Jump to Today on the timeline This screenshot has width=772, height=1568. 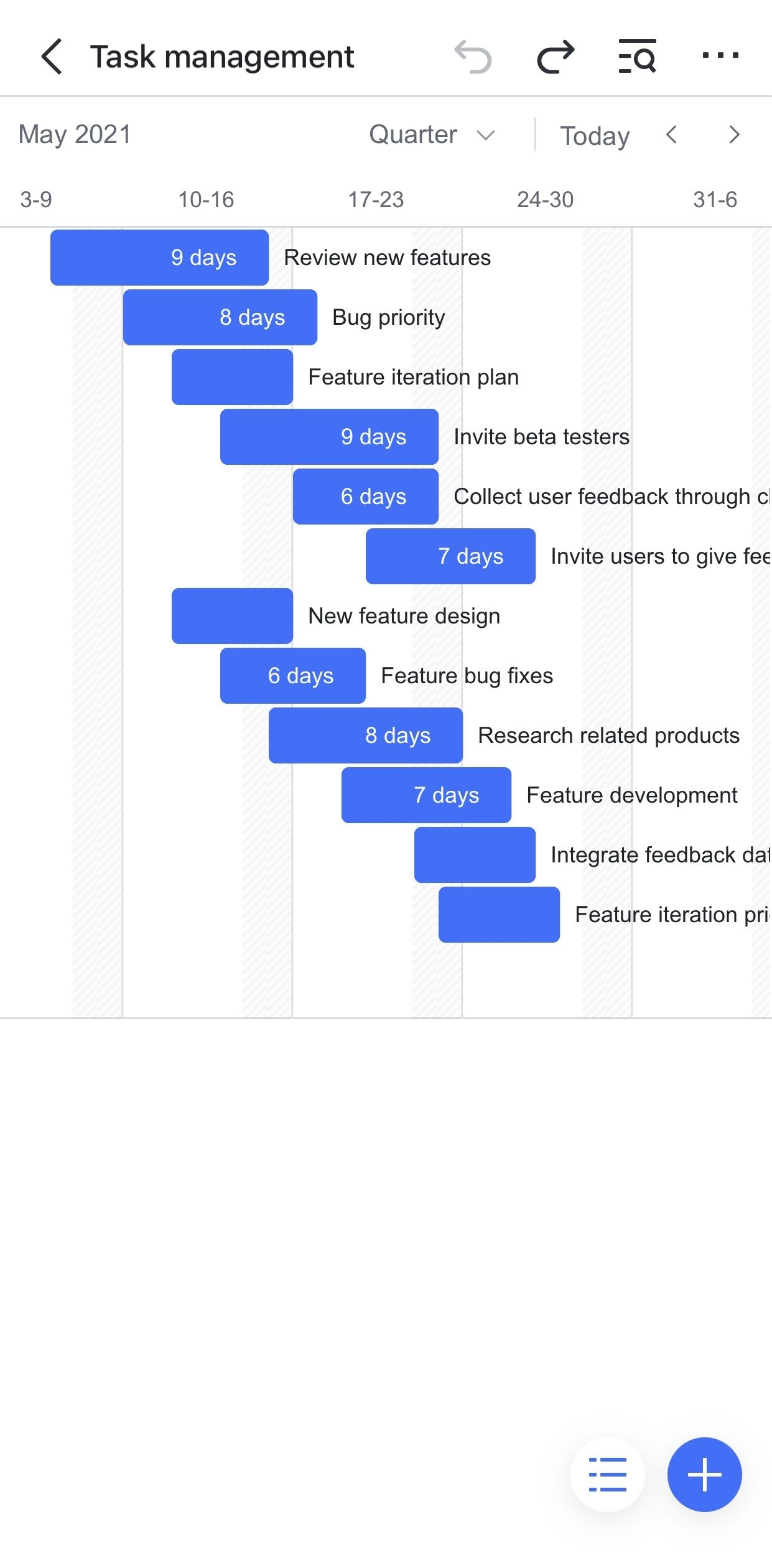click(x=595, y=136)
